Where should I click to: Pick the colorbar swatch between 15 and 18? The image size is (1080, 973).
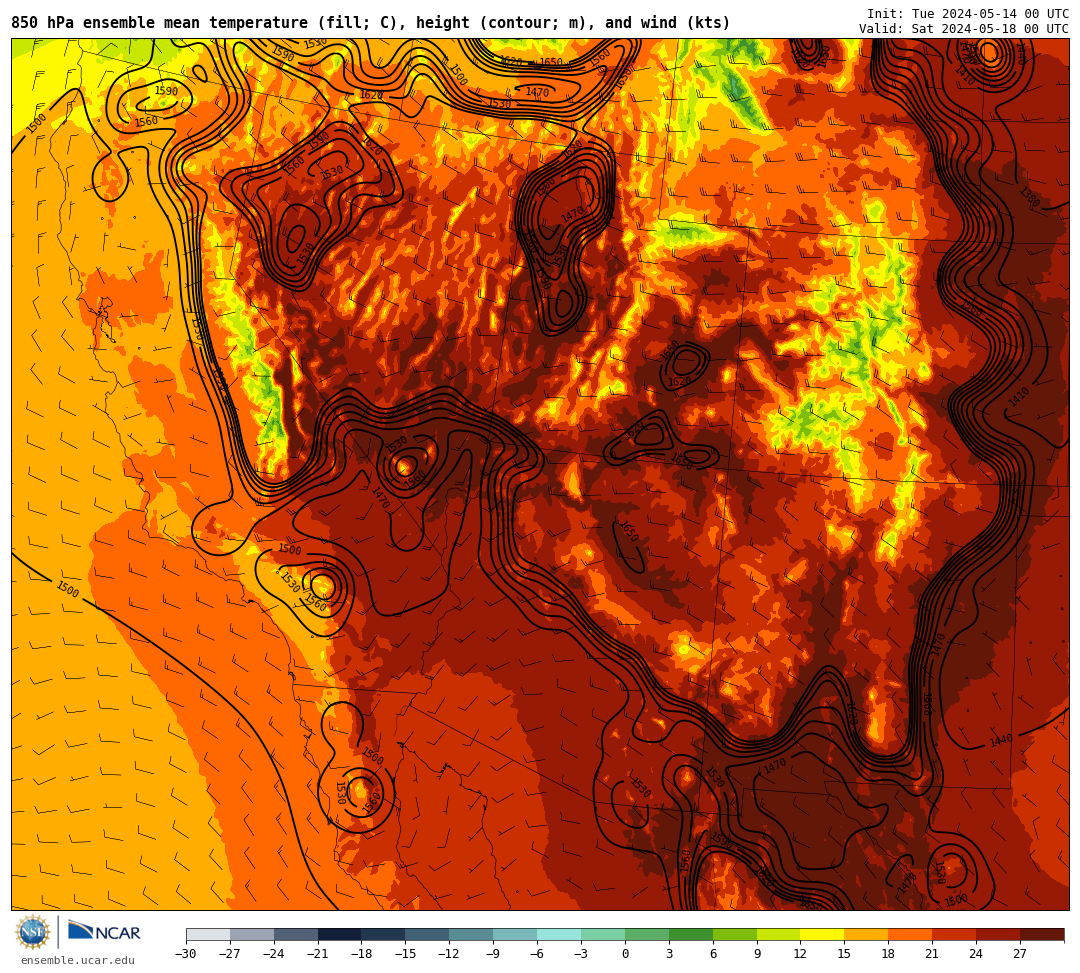[x=866, y=934]
